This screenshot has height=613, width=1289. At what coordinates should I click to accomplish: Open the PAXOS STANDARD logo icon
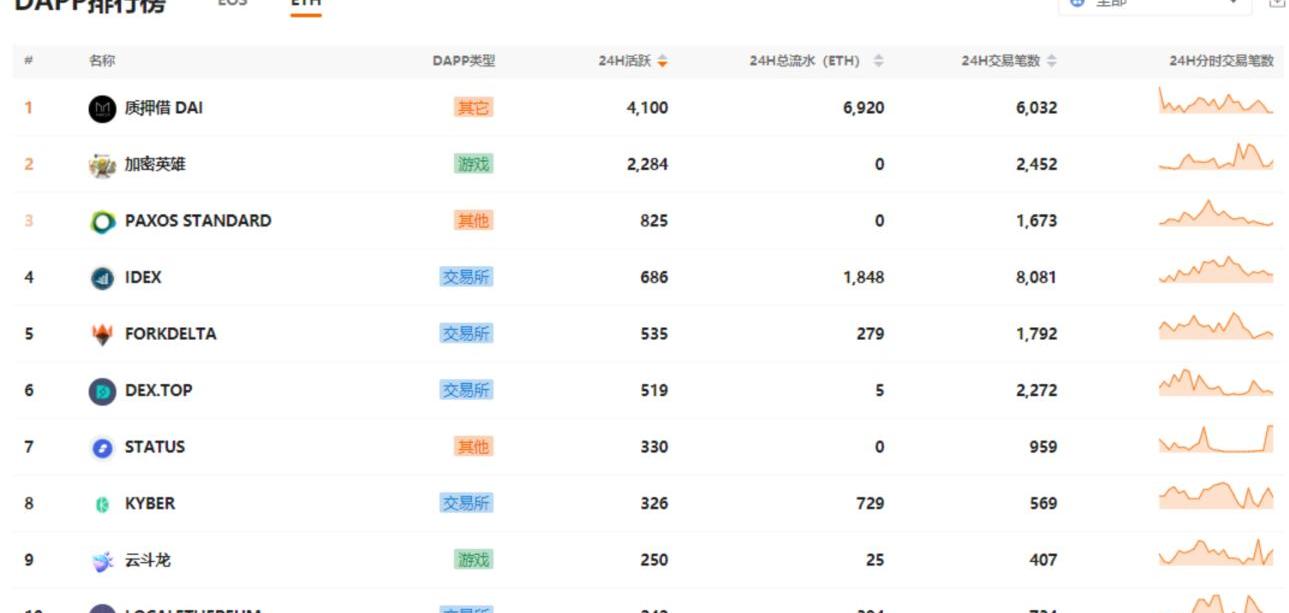coord(102,222)
